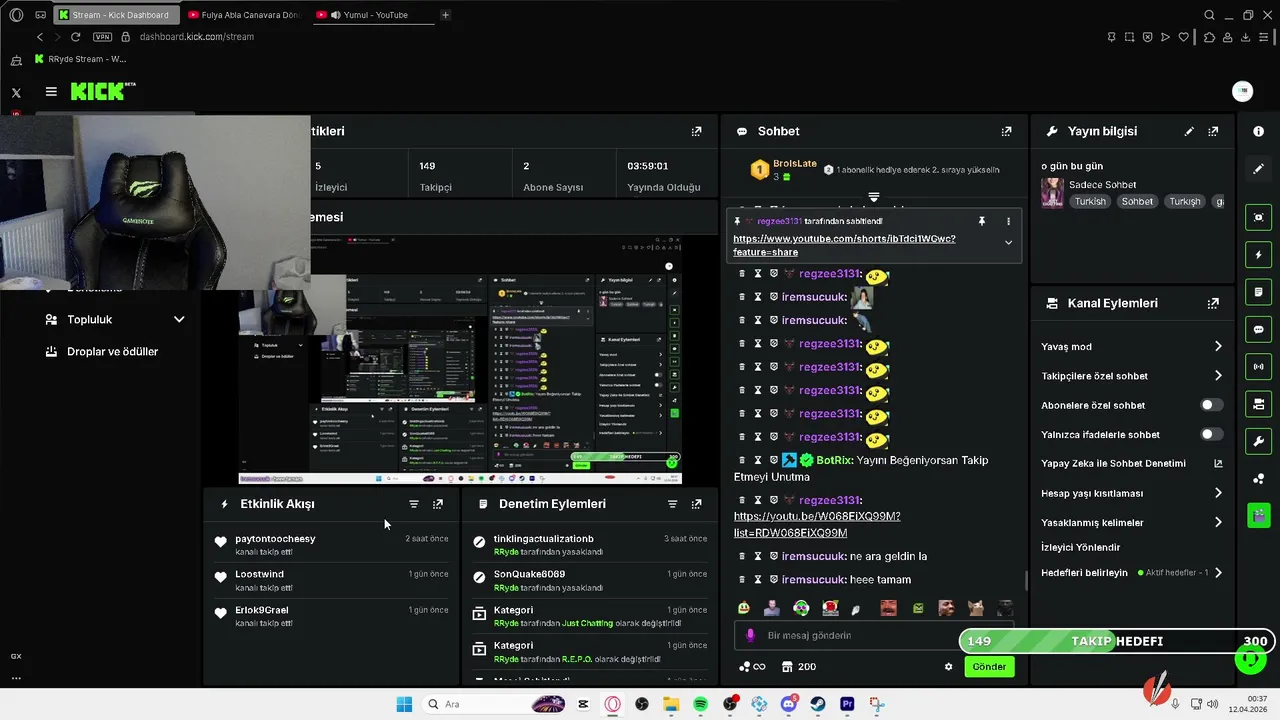This screenshot has width=1280, height=720.
Task: Pop out the Sohbet chat panel
Action: [1006, 131]
